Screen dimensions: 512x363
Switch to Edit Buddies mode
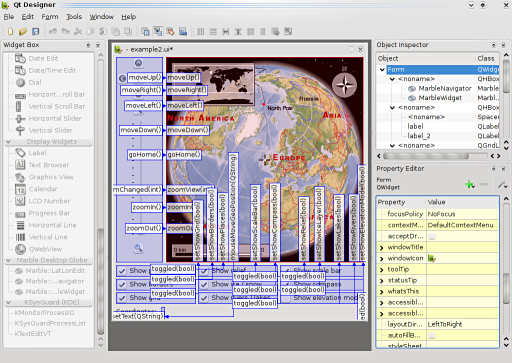pos(170,32)
